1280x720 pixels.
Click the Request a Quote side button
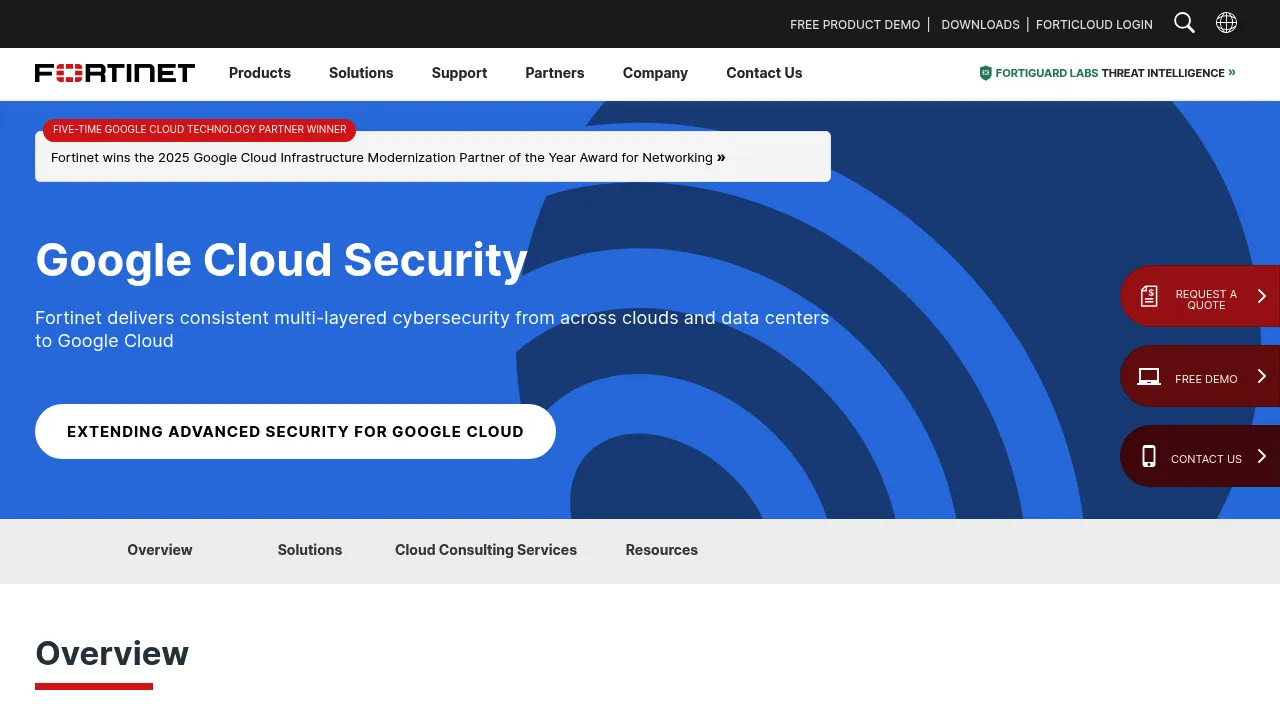(x=1200, y=296)
